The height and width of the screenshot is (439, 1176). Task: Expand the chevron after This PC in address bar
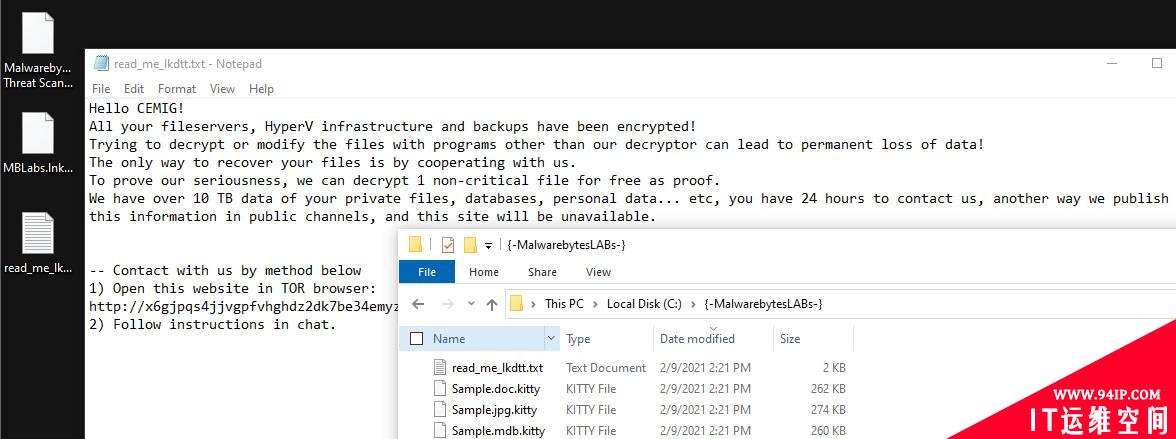click(x=596, y=304)
